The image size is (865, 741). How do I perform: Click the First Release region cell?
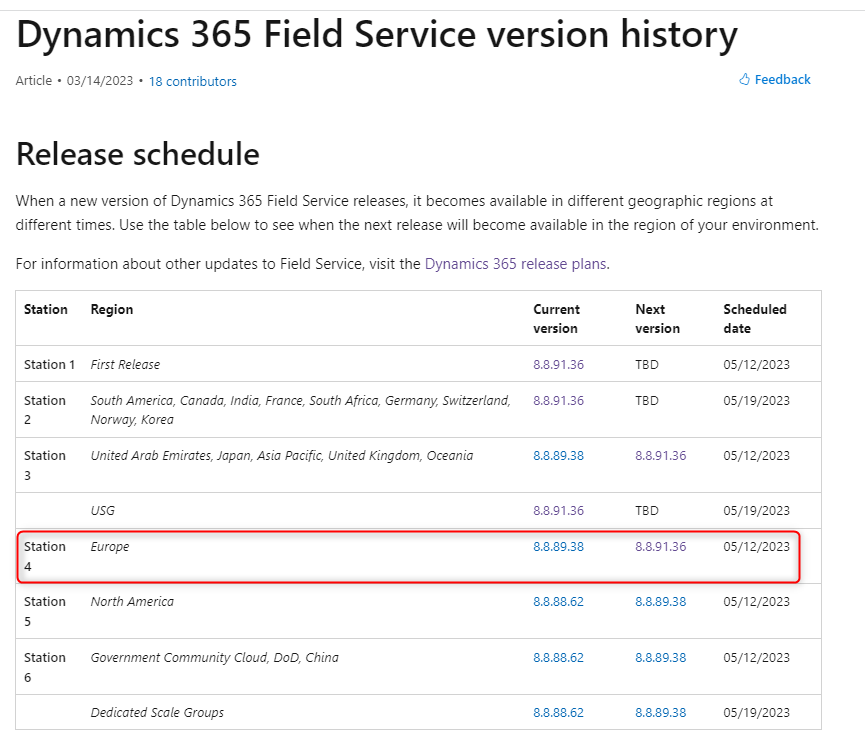click(x=125, y=365)
